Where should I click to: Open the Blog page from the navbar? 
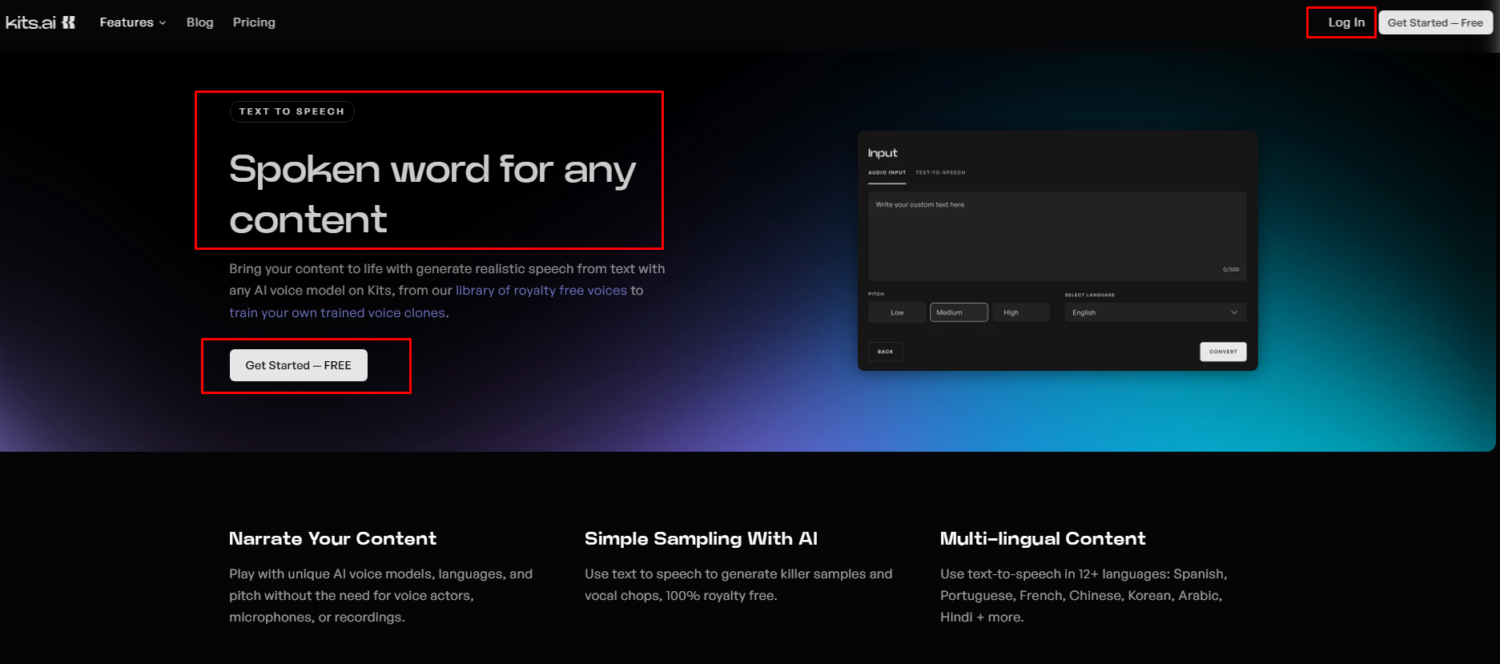[x=200, y=22]
